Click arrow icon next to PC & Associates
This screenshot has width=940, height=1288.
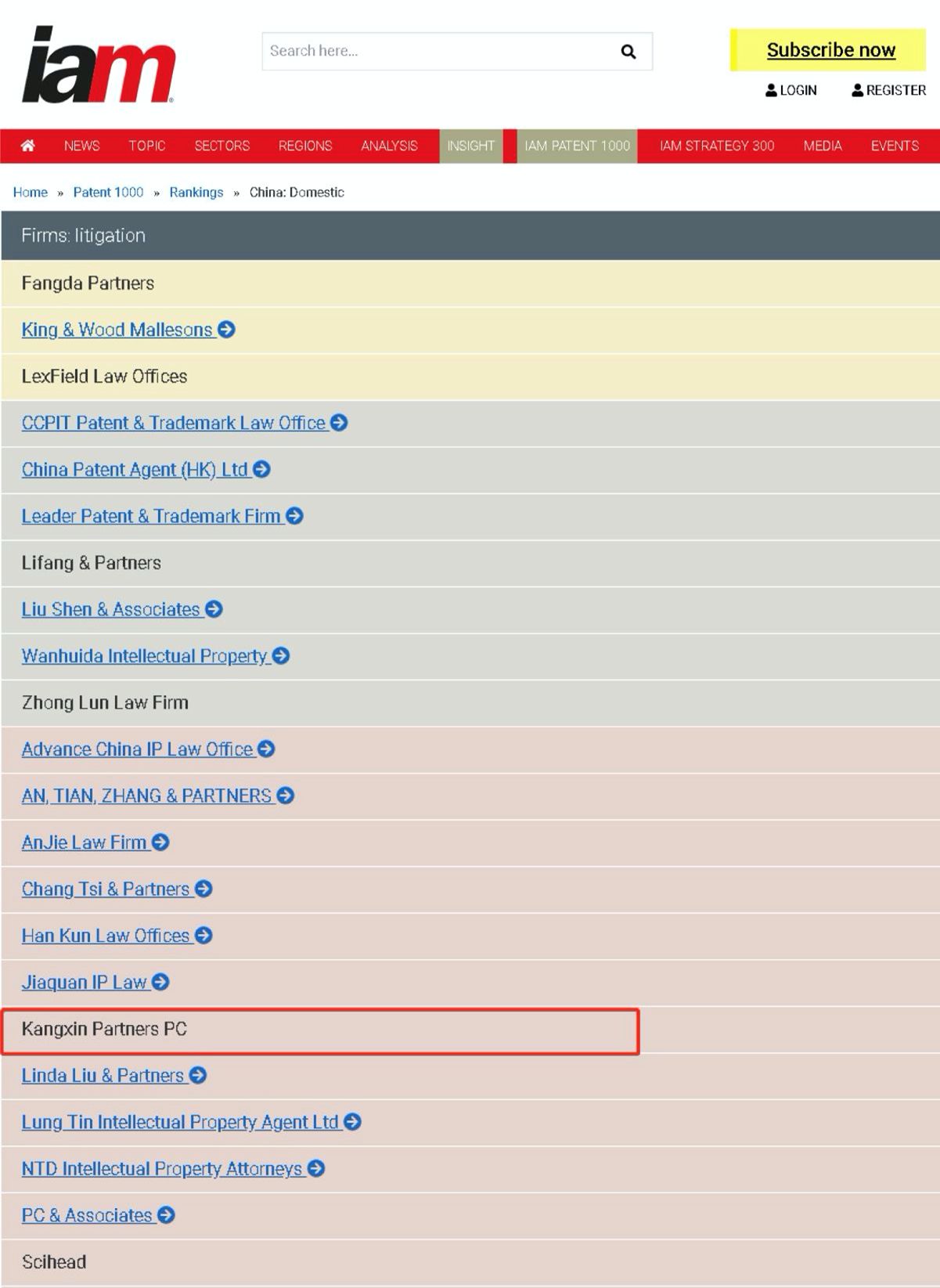[x=166, y=1214]
